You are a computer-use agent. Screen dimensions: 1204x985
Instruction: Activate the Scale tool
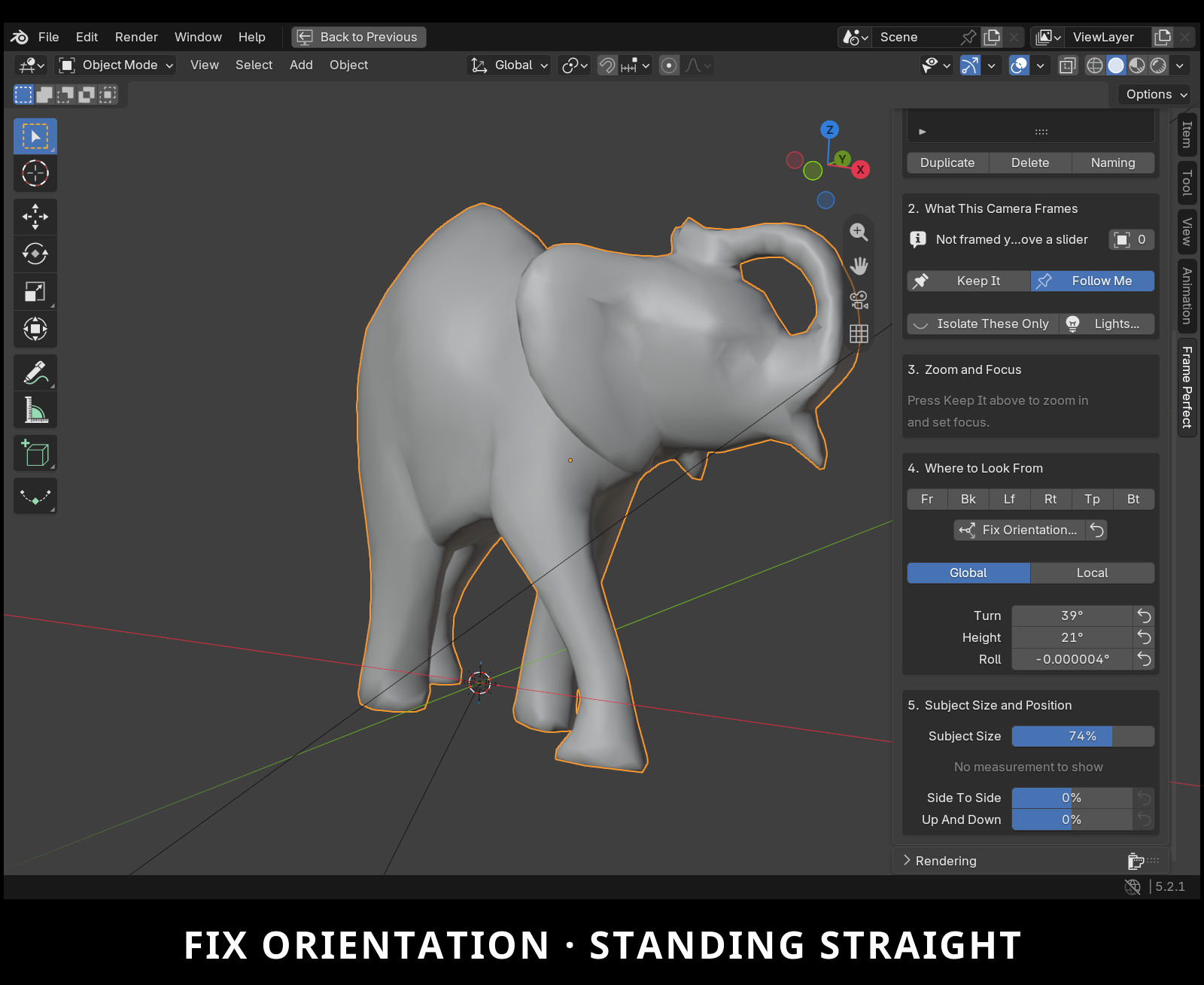click(x=35, y=291)
